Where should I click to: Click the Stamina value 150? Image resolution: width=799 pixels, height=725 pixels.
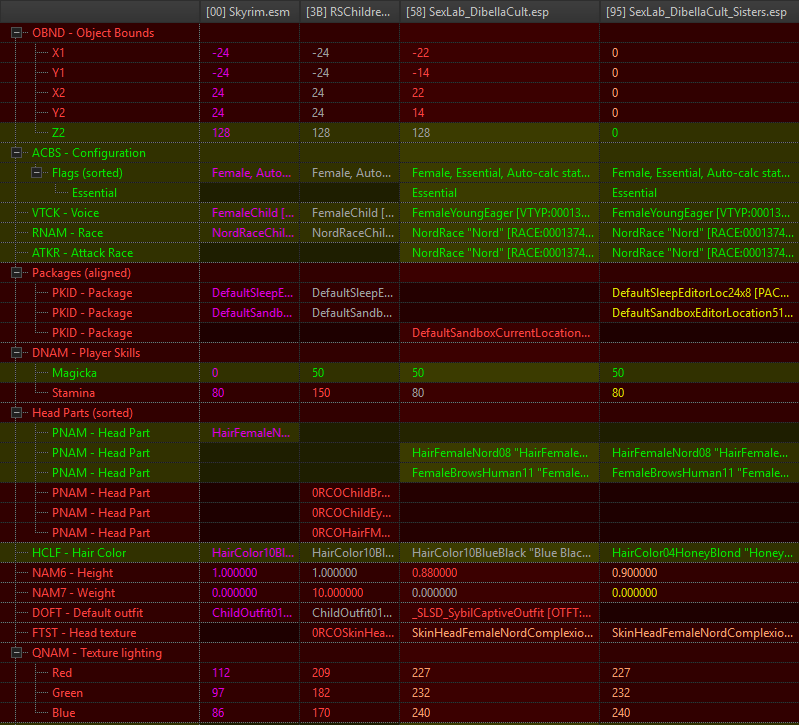[x=321, y=393]
